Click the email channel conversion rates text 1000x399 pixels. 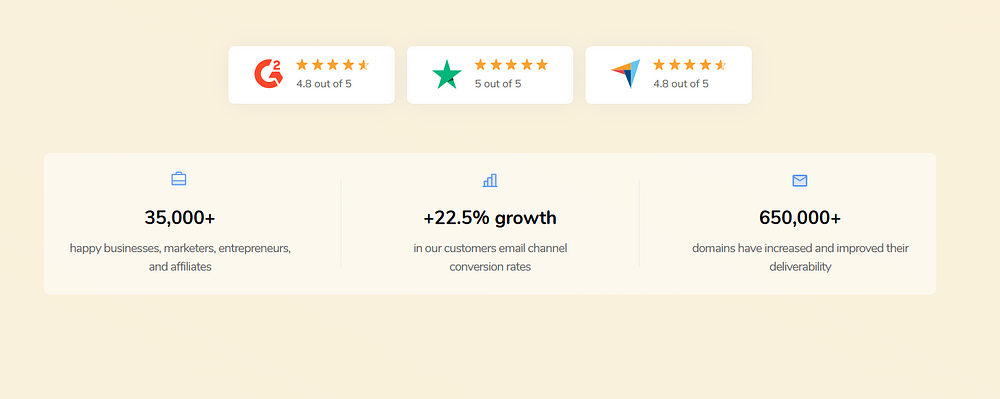[x=490, y=258]
